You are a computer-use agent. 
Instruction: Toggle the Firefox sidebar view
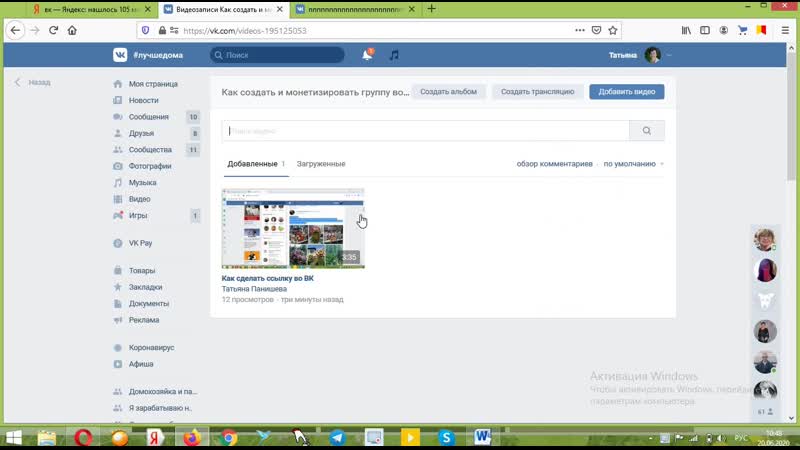[705, 31]
